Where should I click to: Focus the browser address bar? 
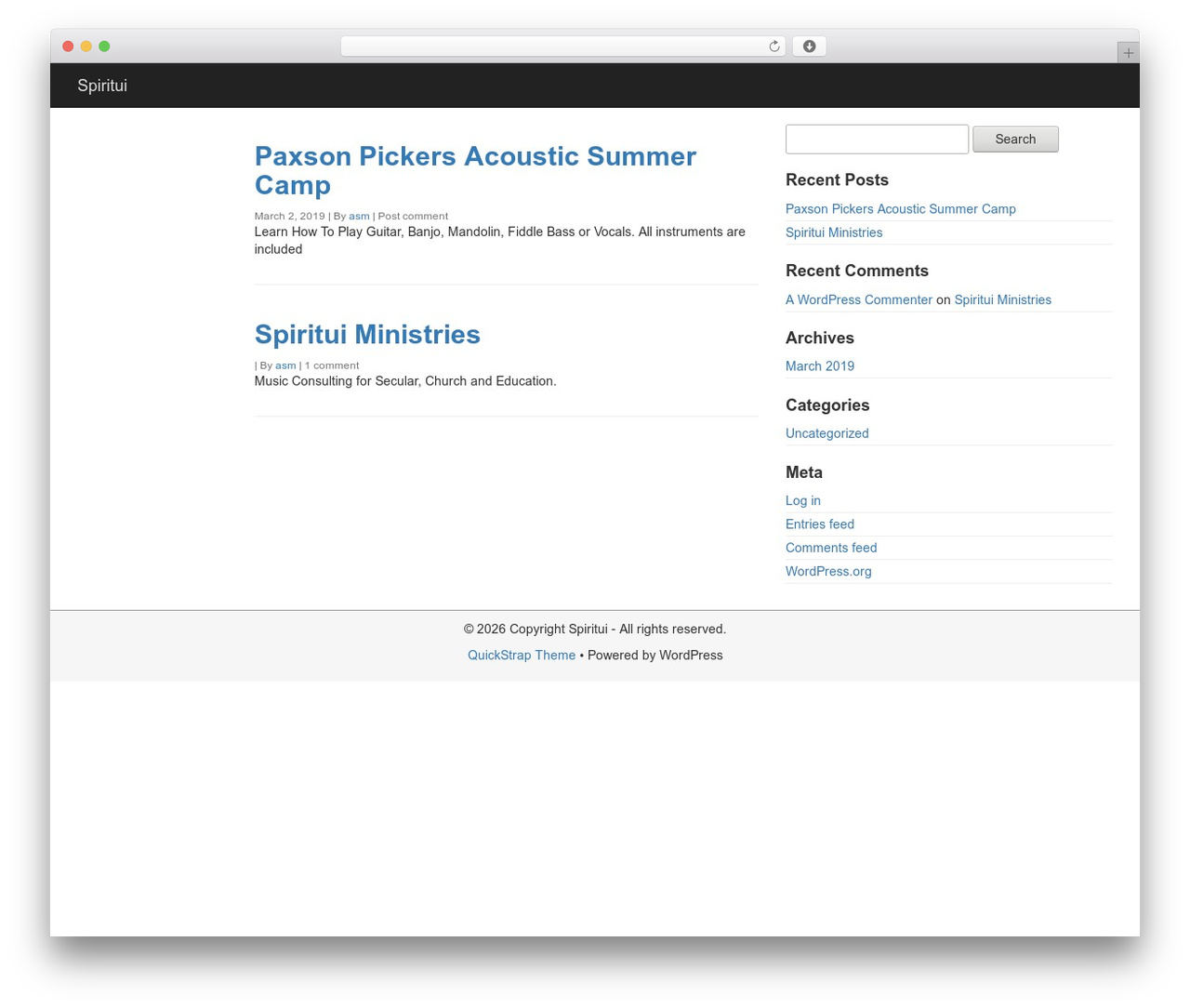[562, 46]
